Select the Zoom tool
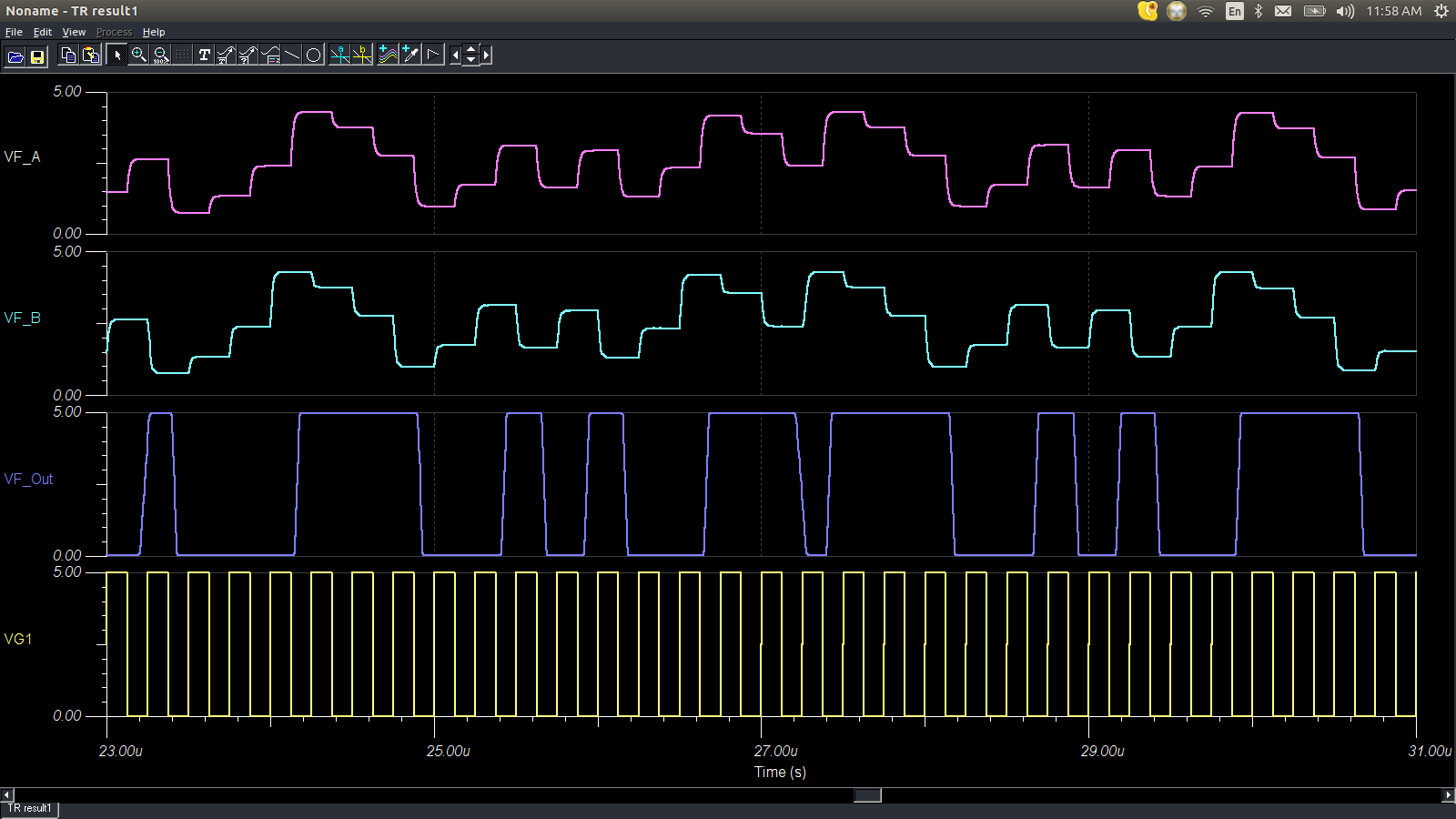The height and width of the screenshot is (819, 1456). pos(138,55)
